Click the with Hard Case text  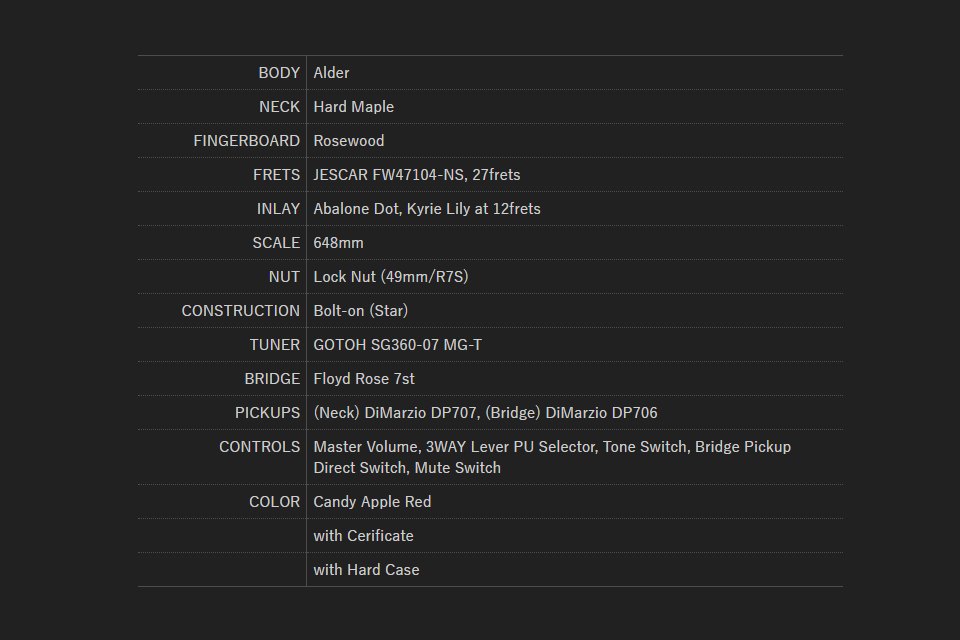coord(366,570)
